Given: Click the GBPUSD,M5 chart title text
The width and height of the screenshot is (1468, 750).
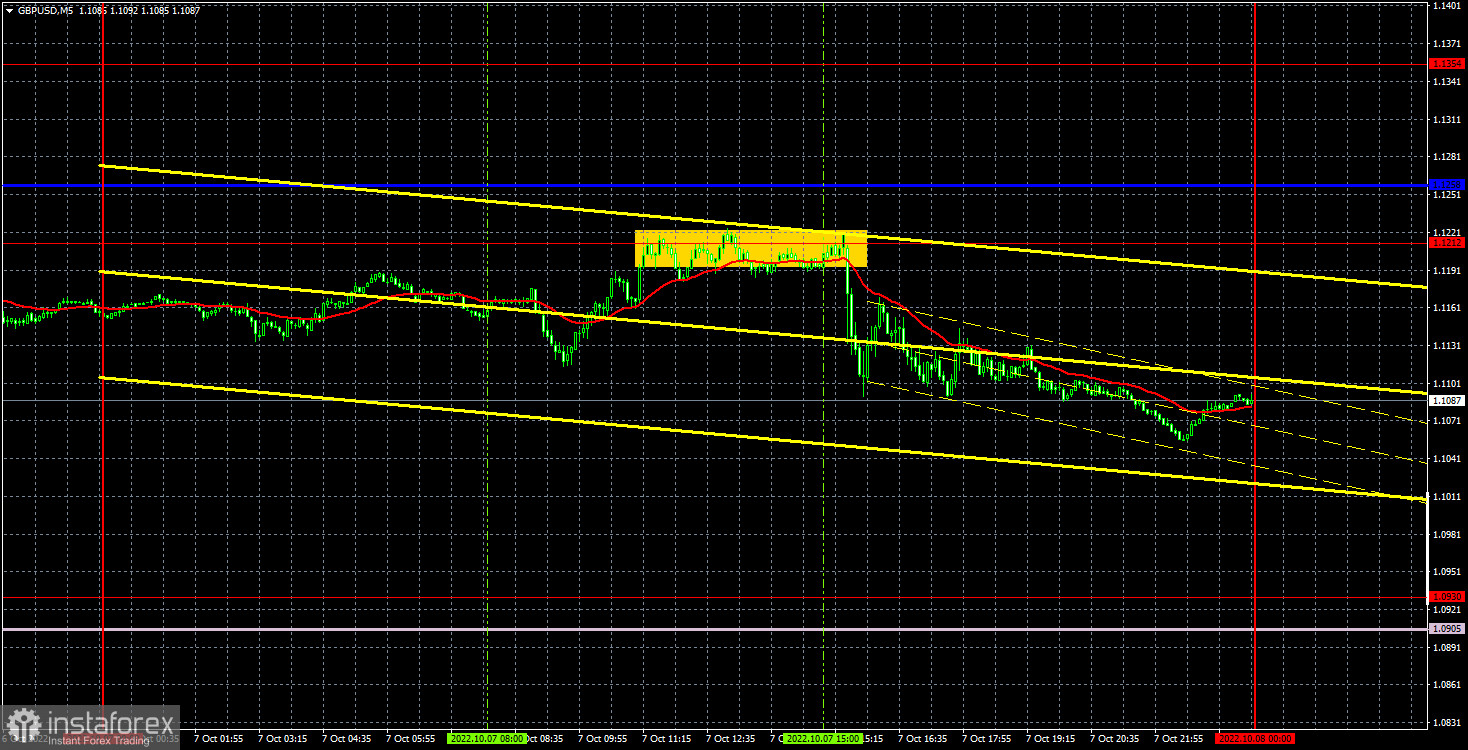Looking at the screenshot, I should [43, 9].
